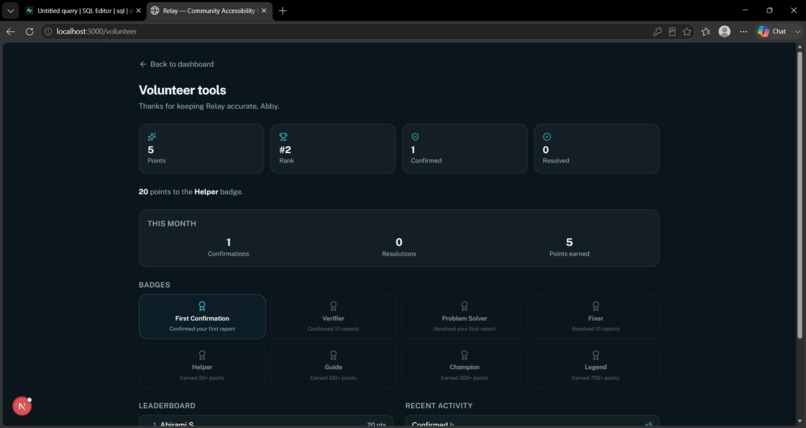
Task: Click the 'Confirmations' label under This Month
Action: pyautogui.click(x=228, y=254)
